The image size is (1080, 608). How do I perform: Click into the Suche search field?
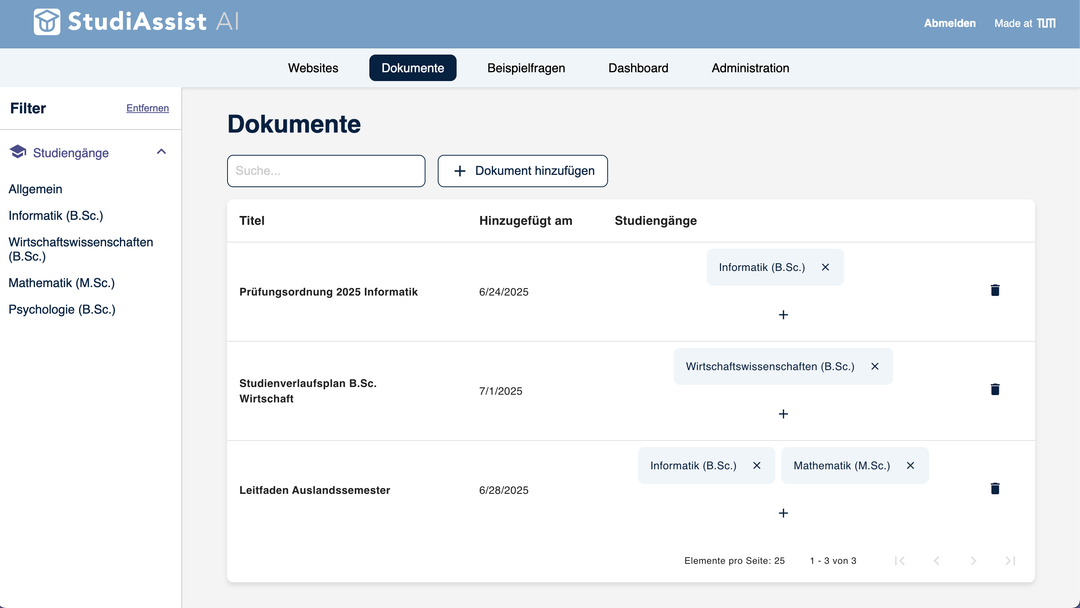tap(326, 171)
